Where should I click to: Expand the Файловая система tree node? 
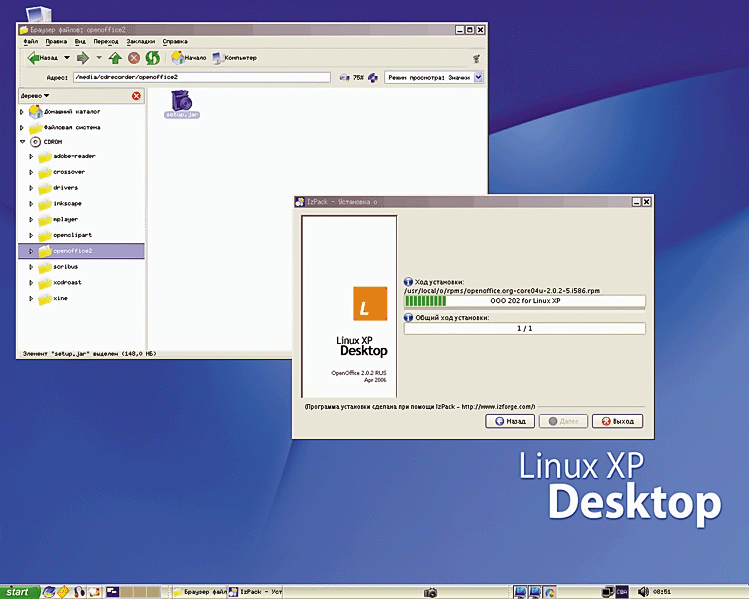pos(21,128)
